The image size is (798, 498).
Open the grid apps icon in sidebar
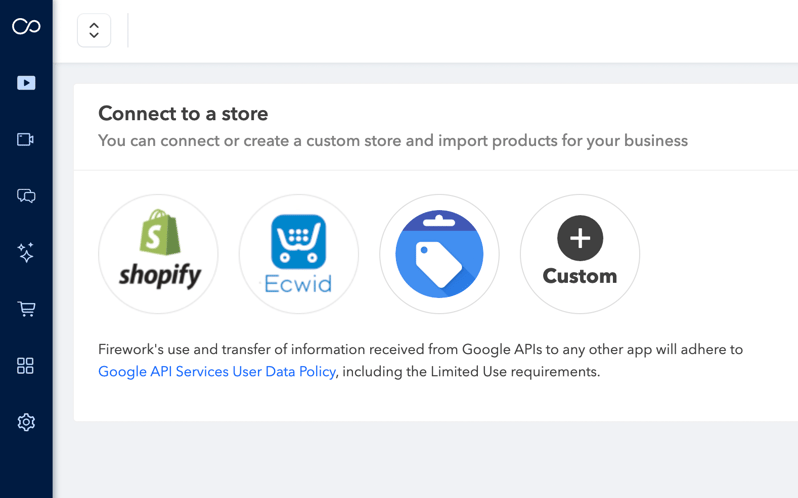(26, 366)
